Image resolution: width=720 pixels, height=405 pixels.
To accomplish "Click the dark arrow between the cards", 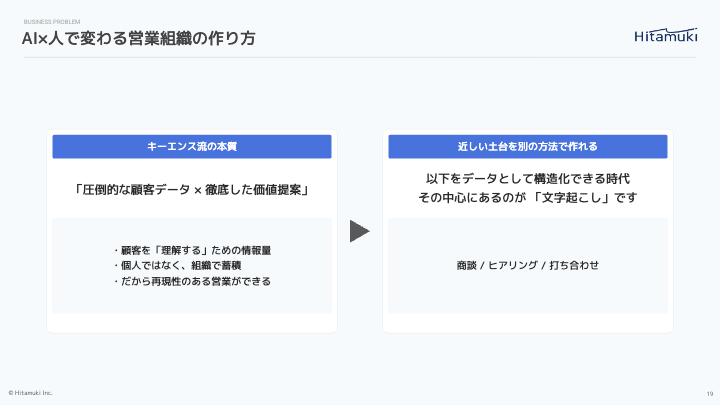I will click(x=360, y=231).
